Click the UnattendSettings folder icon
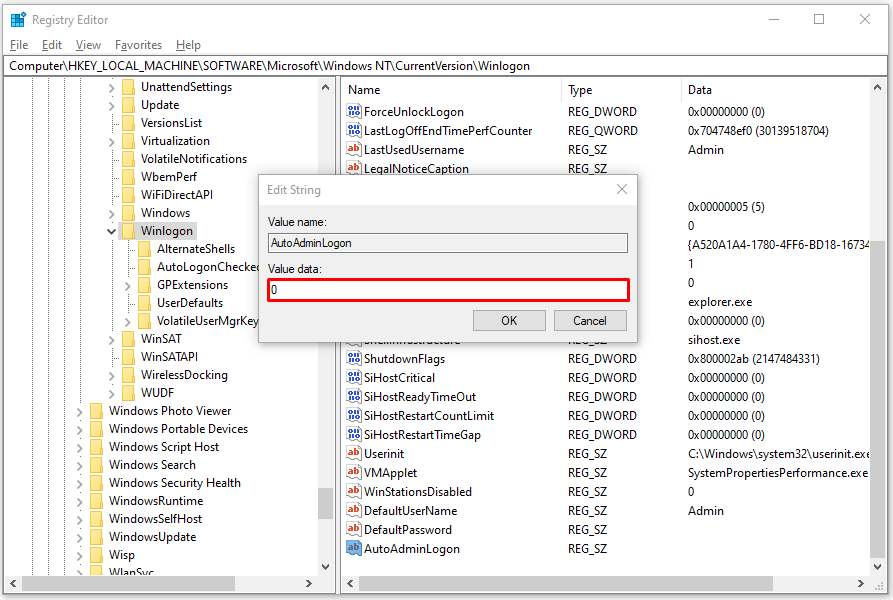This screenshot has height=600, width=893. [x=129, y=87]
